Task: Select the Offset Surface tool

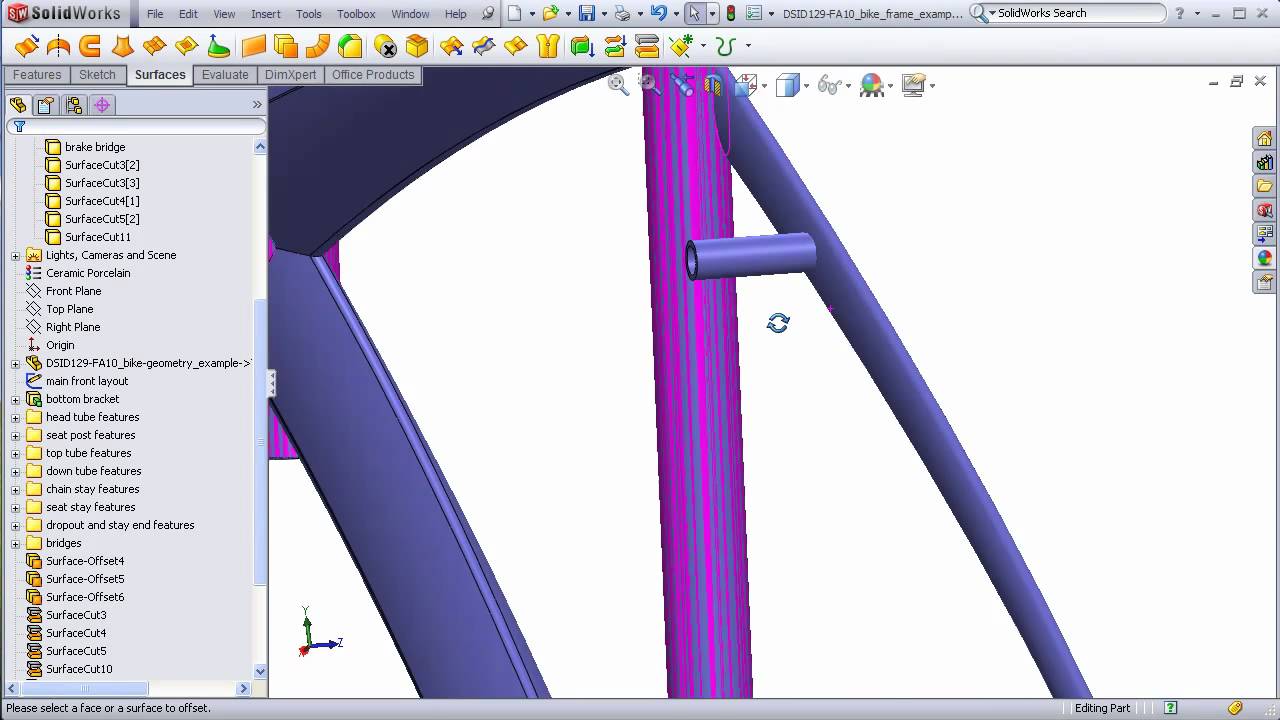Action: pos(286,46)
